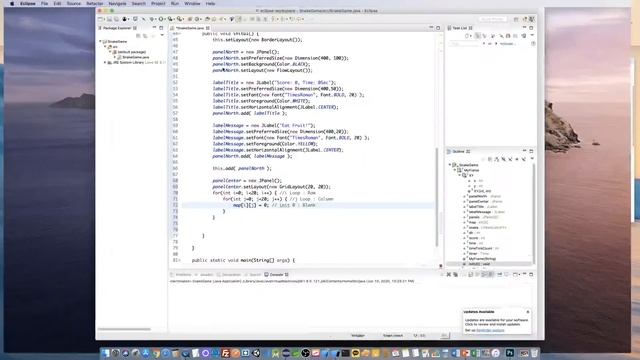Open the Run menu
The height and width of the screenshot is (360, 640).
point(175,4)
